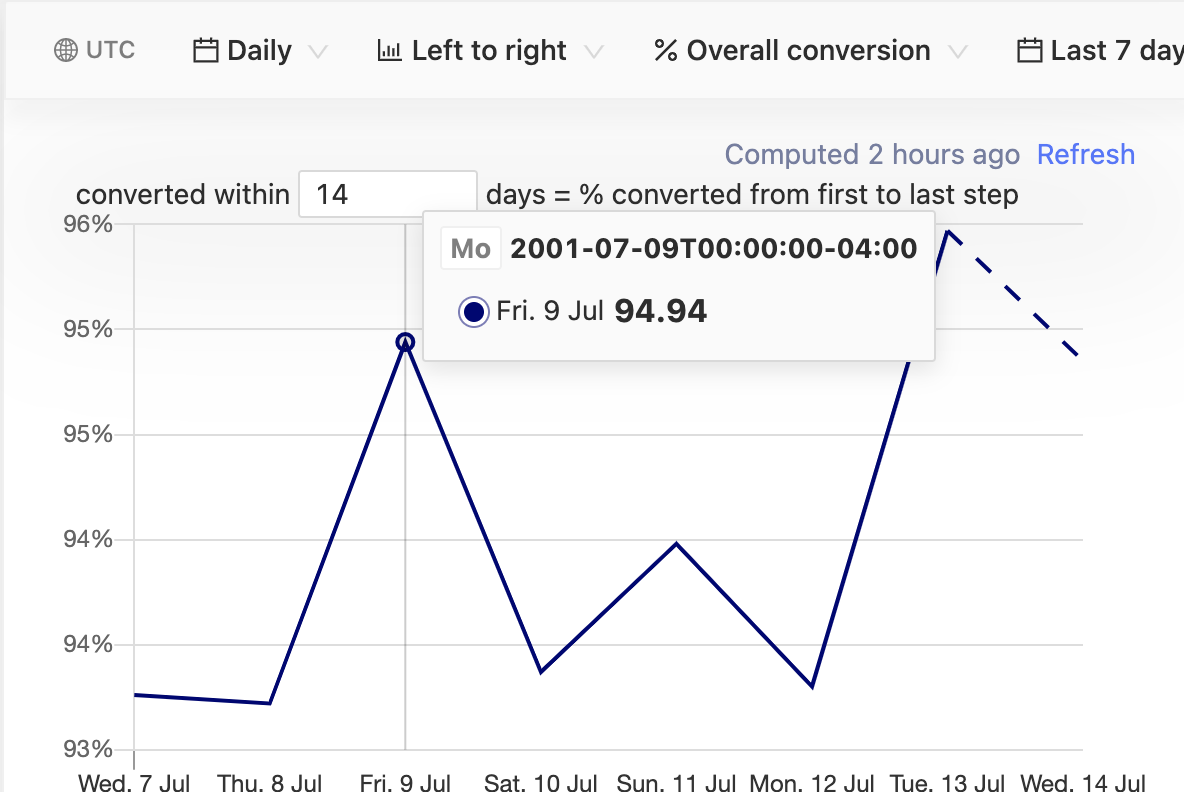
Task: Click the UTC globe icon
Action: pyautogui.click(x=66, y=51)
